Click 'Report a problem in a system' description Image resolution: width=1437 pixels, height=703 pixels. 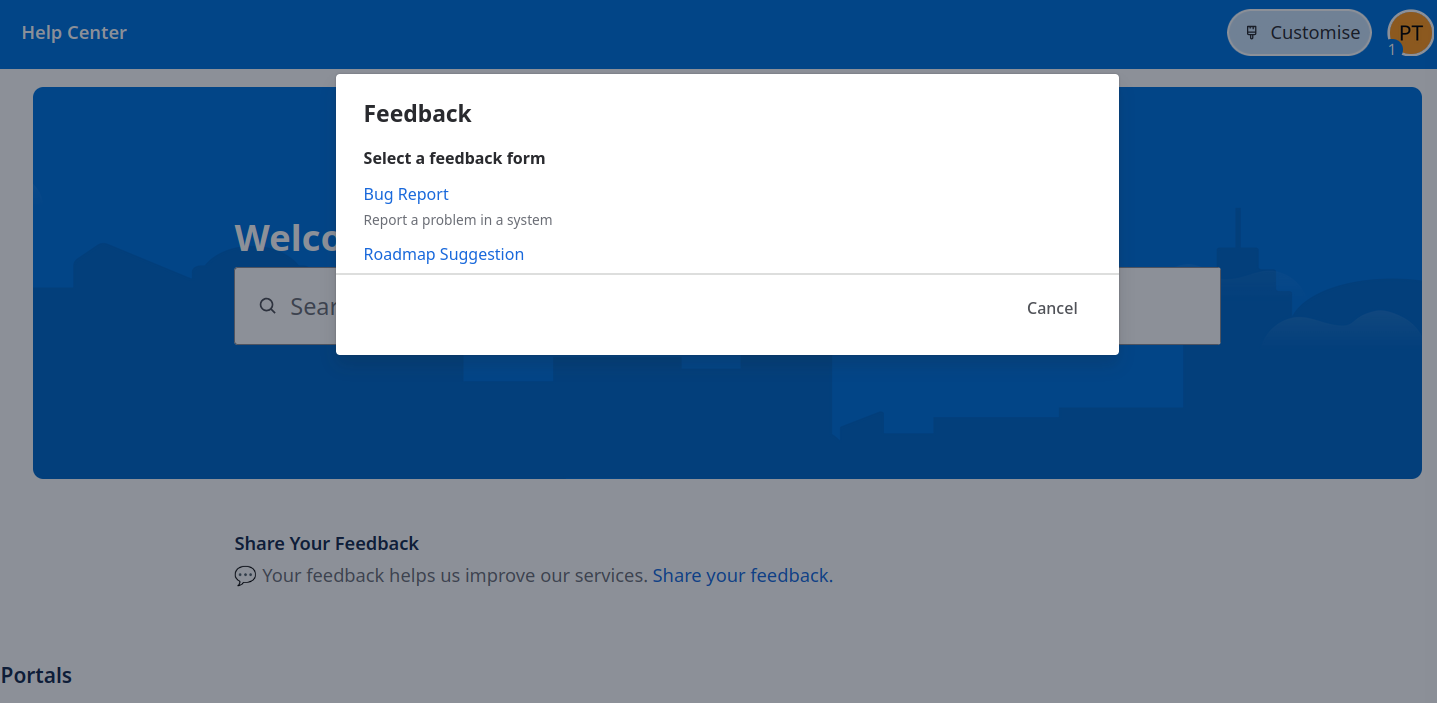[457, 220]
